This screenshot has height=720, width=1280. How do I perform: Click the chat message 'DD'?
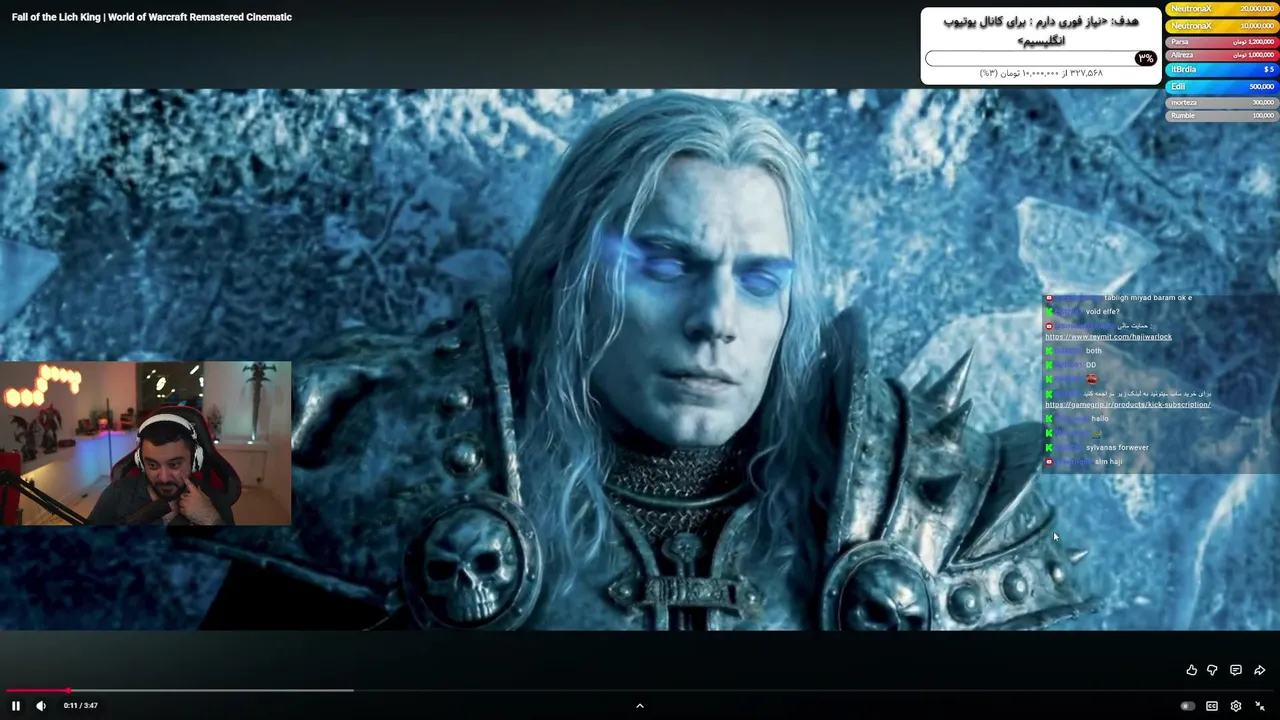pyautogui.click(x=1091, y=365)
